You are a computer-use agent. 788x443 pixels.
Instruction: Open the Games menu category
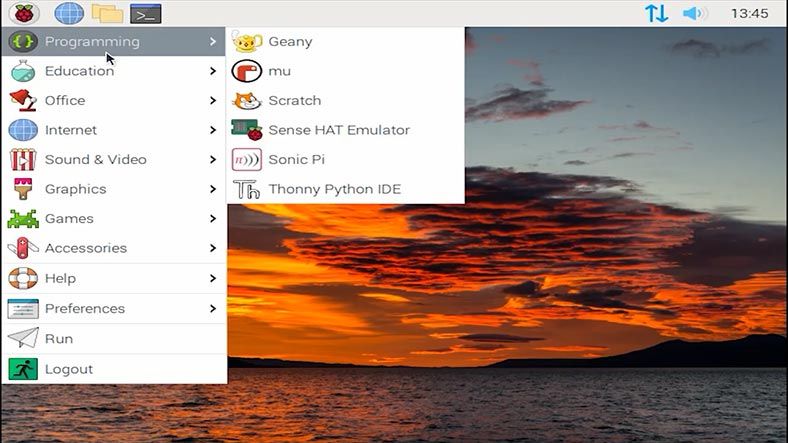(x=114, y=218)
